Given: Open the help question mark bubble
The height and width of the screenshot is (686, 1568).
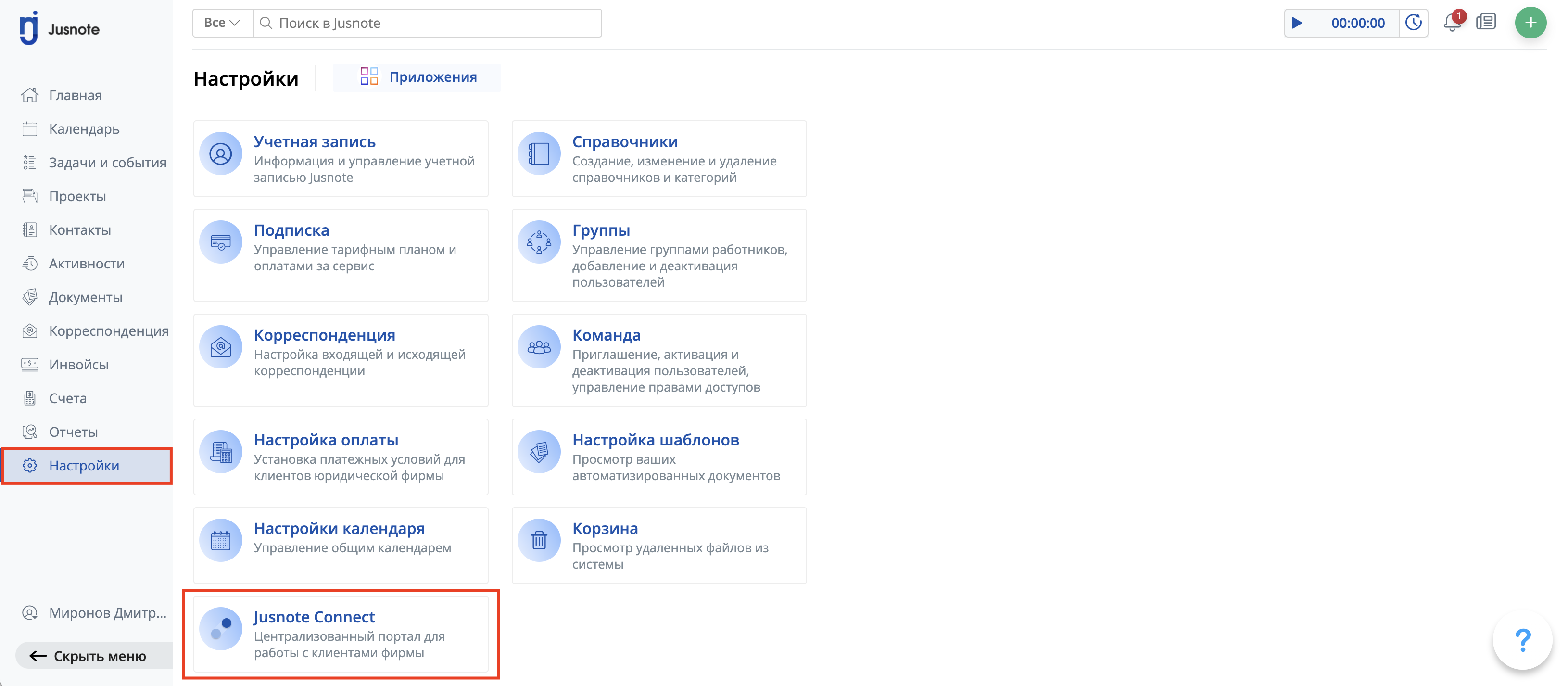Looking at the screenshot, I should tap(1522, 640).
